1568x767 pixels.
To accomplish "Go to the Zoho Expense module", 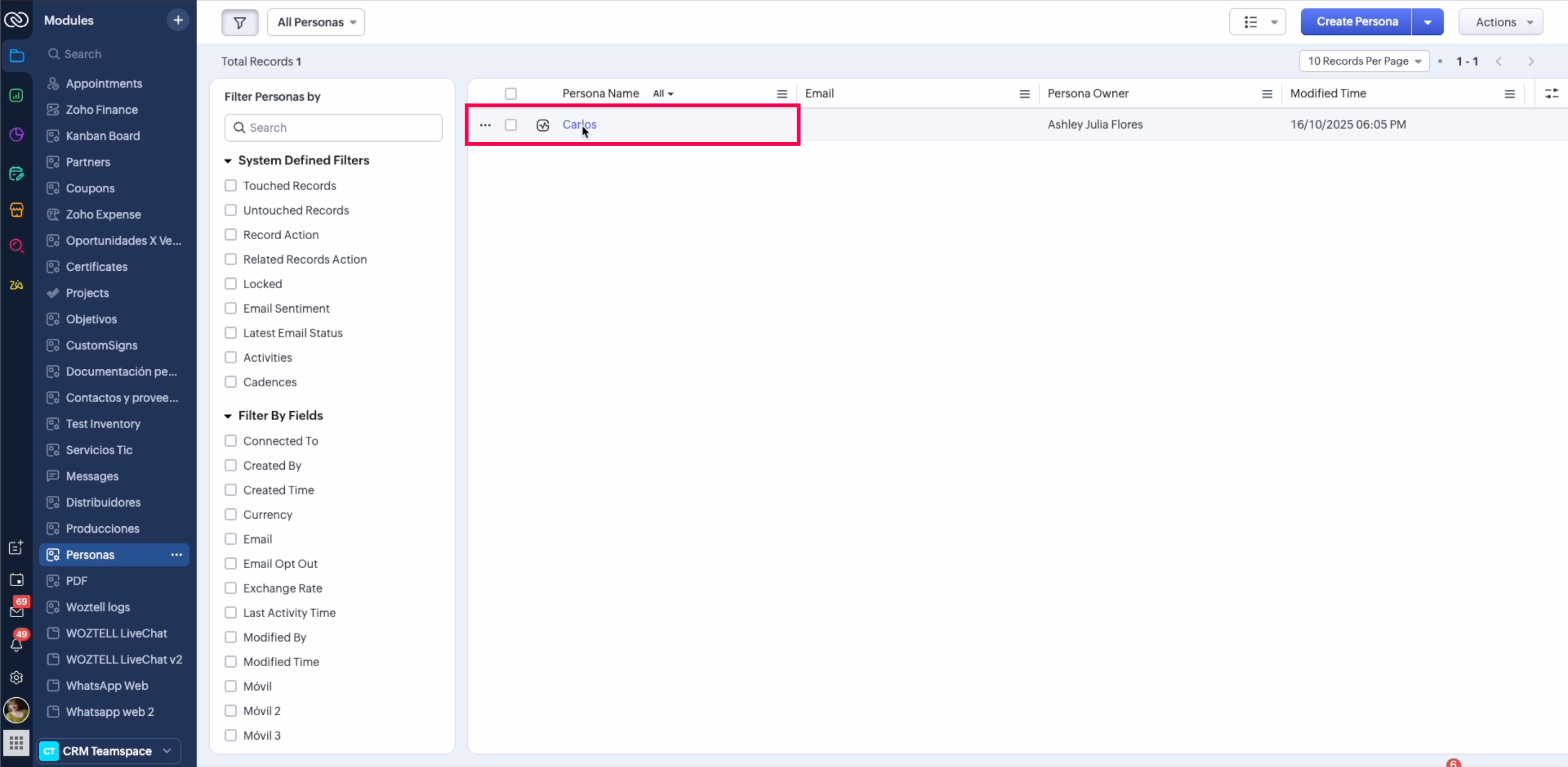I will coord(103,215).
